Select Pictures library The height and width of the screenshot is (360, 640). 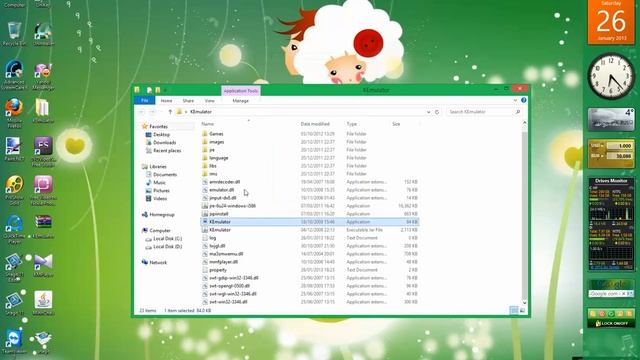tap(161, 191)
